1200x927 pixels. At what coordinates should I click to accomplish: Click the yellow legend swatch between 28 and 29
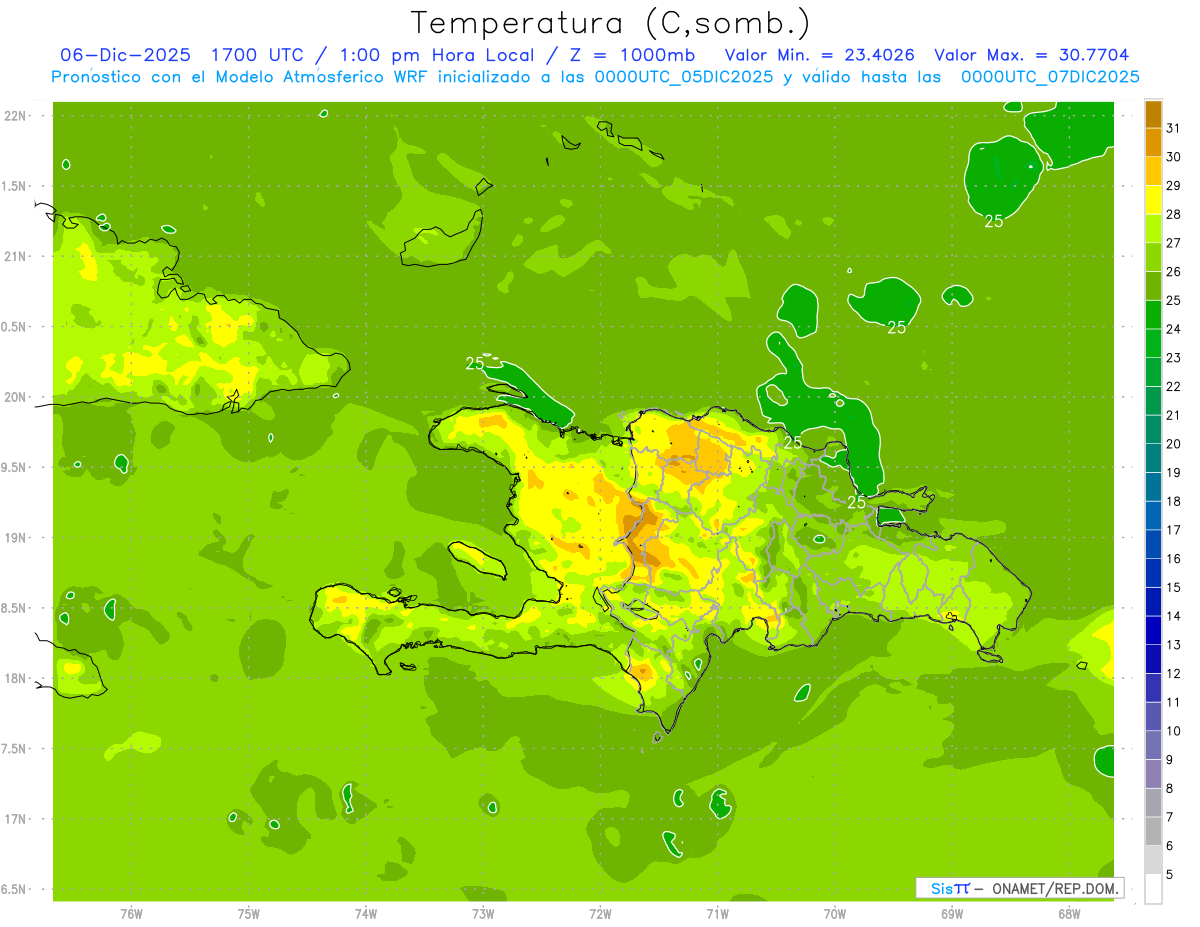click(1153, 200)
